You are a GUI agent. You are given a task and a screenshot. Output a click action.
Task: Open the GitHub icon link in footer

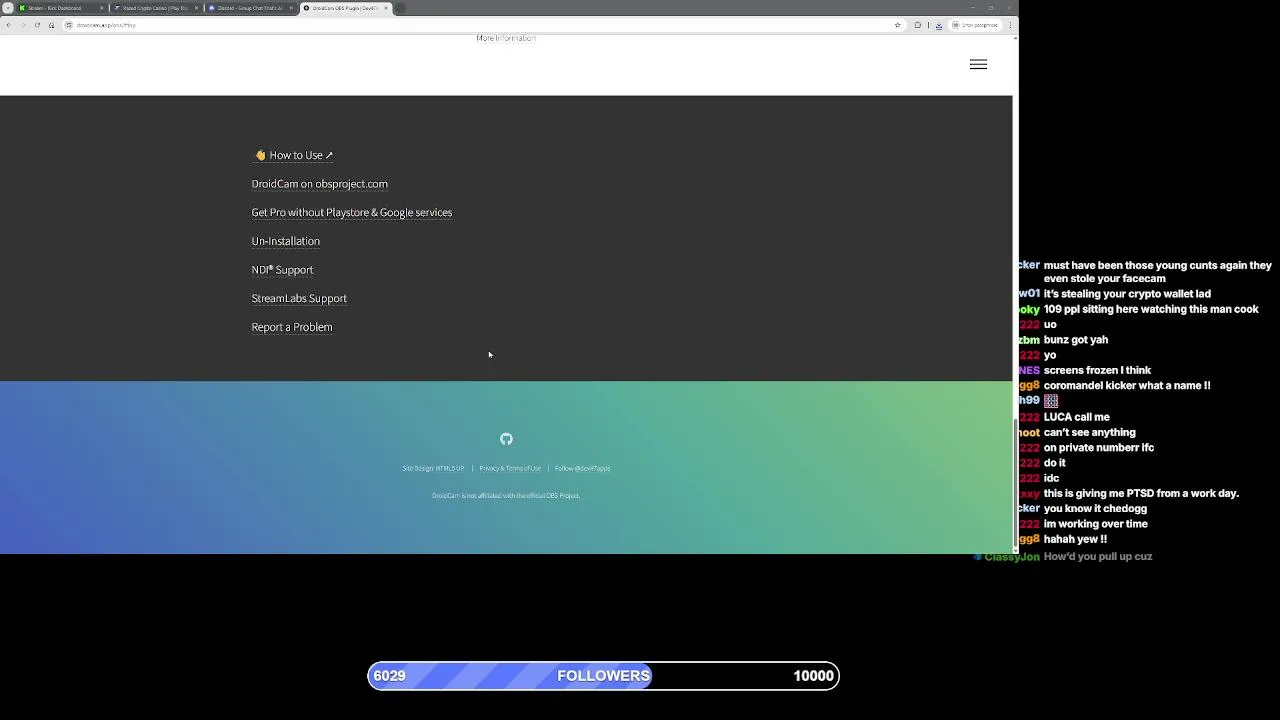pyautogui.click(x=506, y=439)
